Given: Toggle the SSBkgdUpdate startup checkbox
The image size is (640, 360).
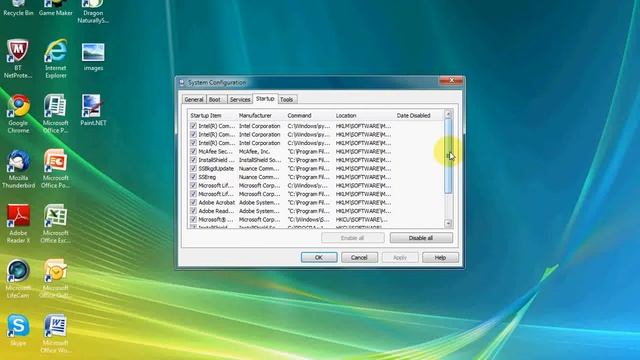Looking at the screenshot, I should pyautogui.click(x=193, y=169).
